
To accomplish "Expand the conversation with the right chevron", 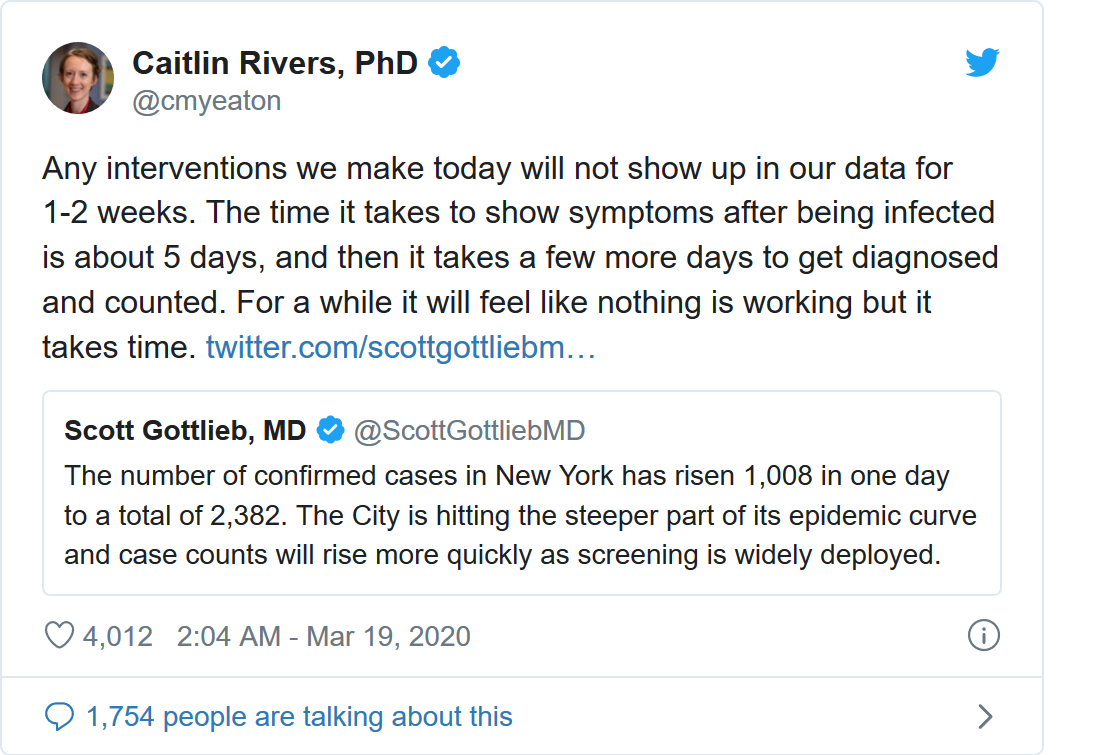I will [985, 716].
